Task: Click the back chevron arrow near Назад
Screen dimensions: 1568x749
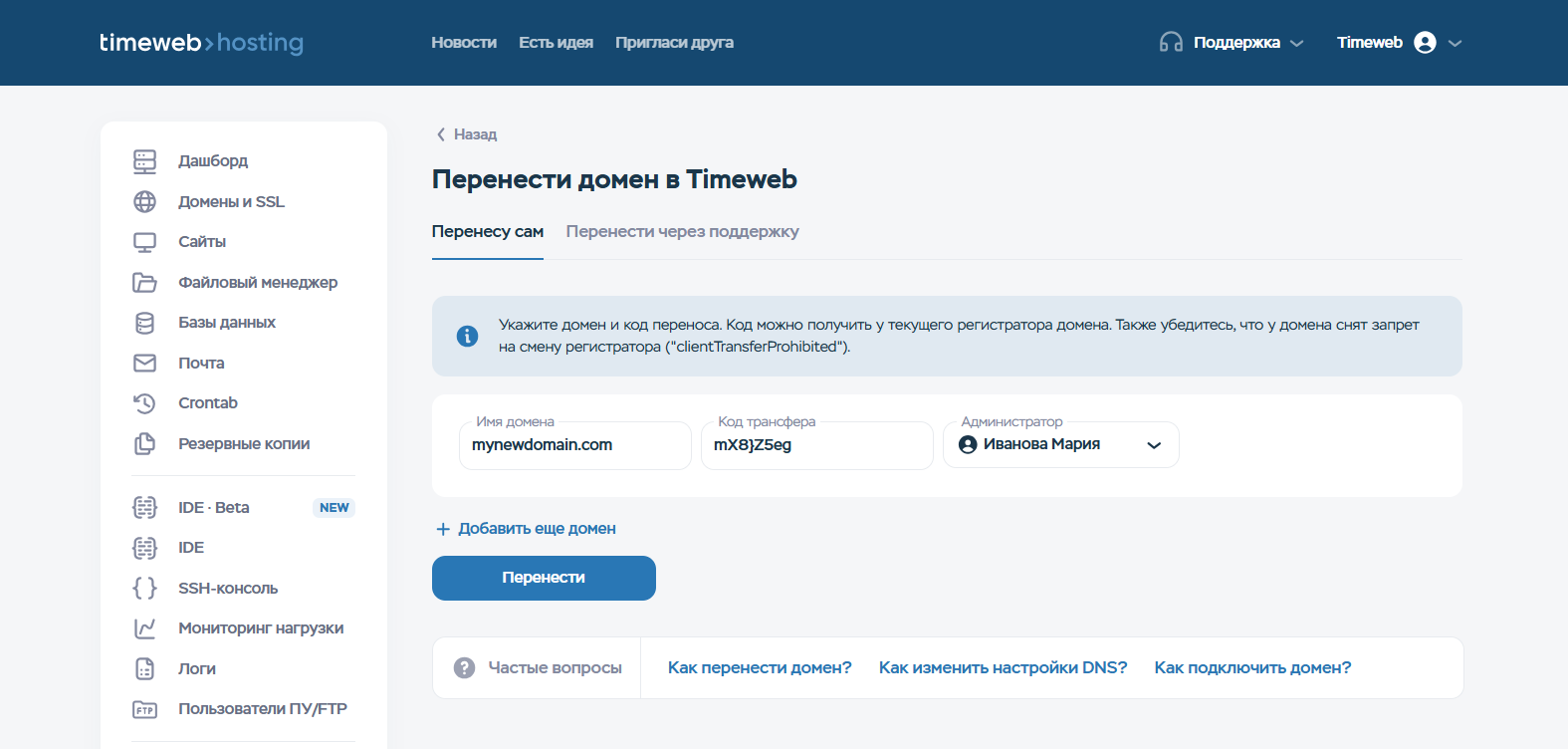Action: [x=441, y=134]
